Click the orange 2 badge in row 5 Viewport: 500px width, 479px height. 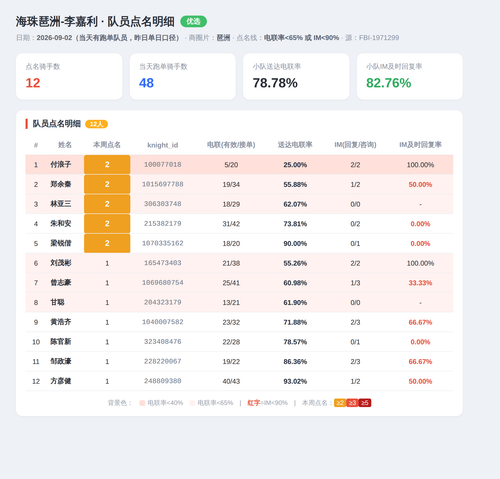107,243
